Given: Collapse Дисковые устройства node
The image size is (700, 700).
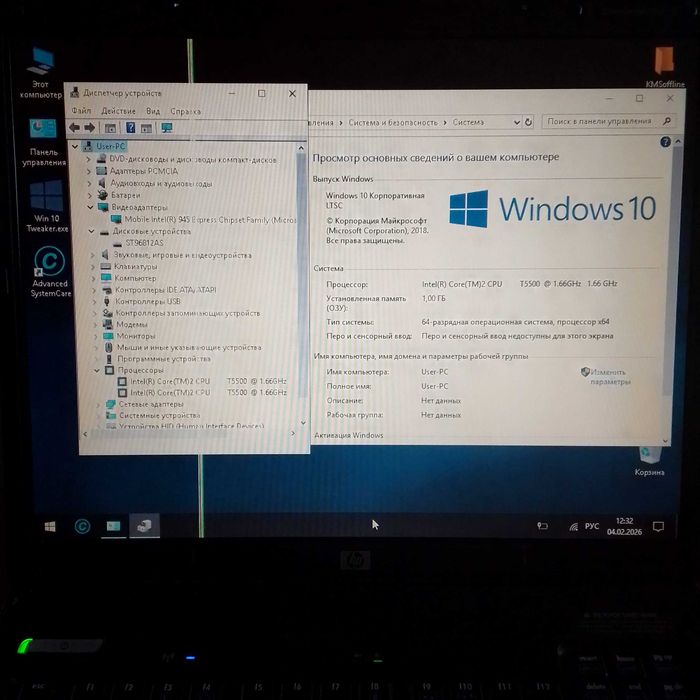Looking at the screenshot, I should (91, 231).
